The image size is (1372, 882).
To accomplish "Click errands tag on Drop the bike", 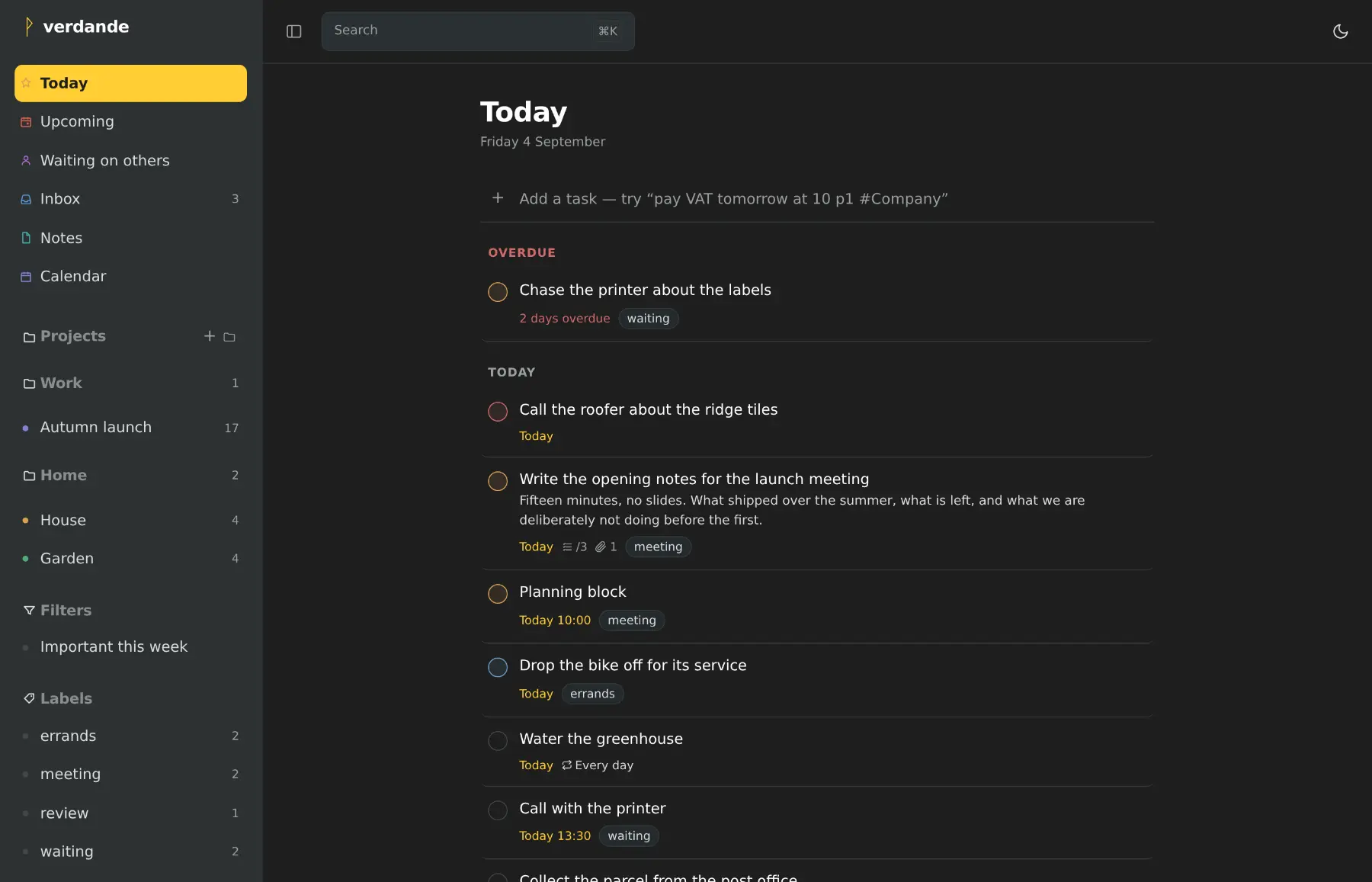I will pyautogui.click(x=592, y=694).
